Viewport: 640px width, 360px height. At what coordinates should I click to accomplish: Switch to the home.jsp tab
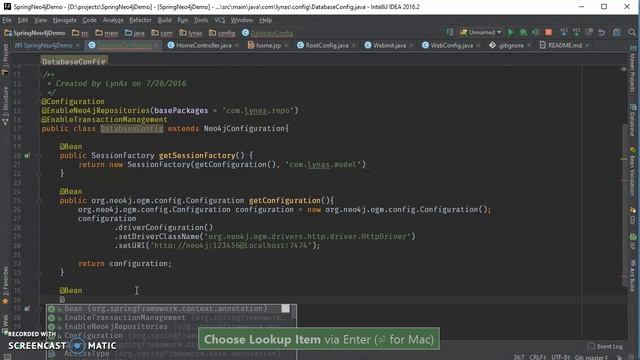pyautogui.click(x=268, y=45)
